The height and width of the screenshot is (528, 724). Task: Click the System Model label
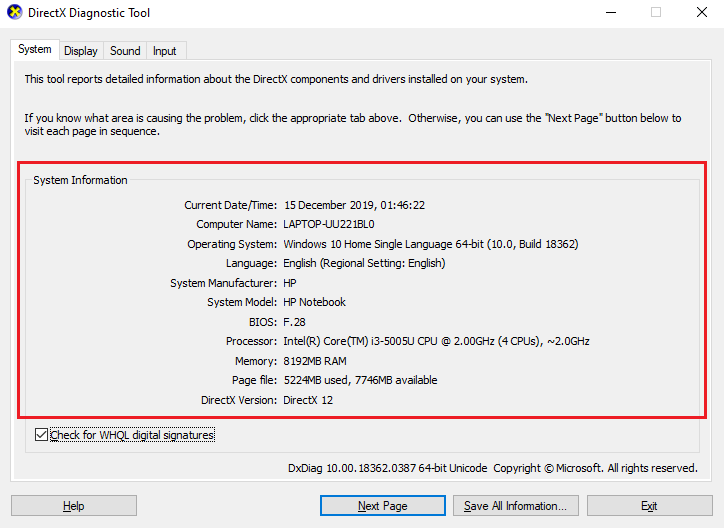242,302
